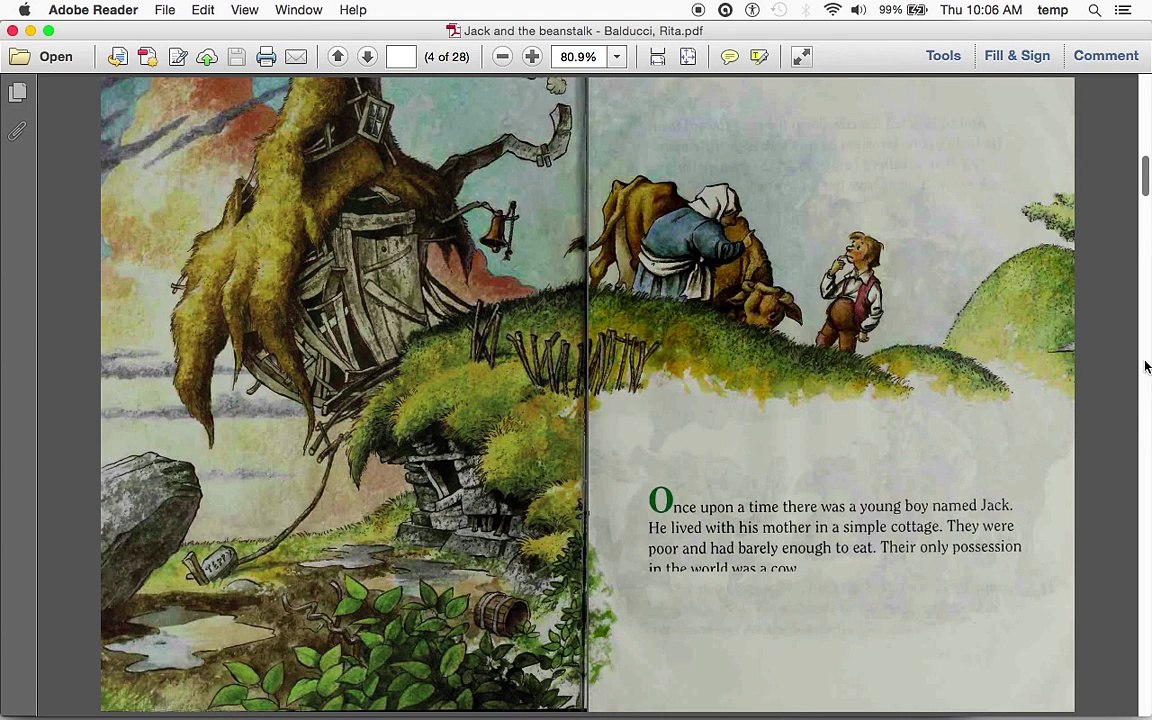Image resolution: width=1152 pixels, height=720 pixels.
Task: Click the Upload to cloud icon
Action: click(x=207, y=57)
